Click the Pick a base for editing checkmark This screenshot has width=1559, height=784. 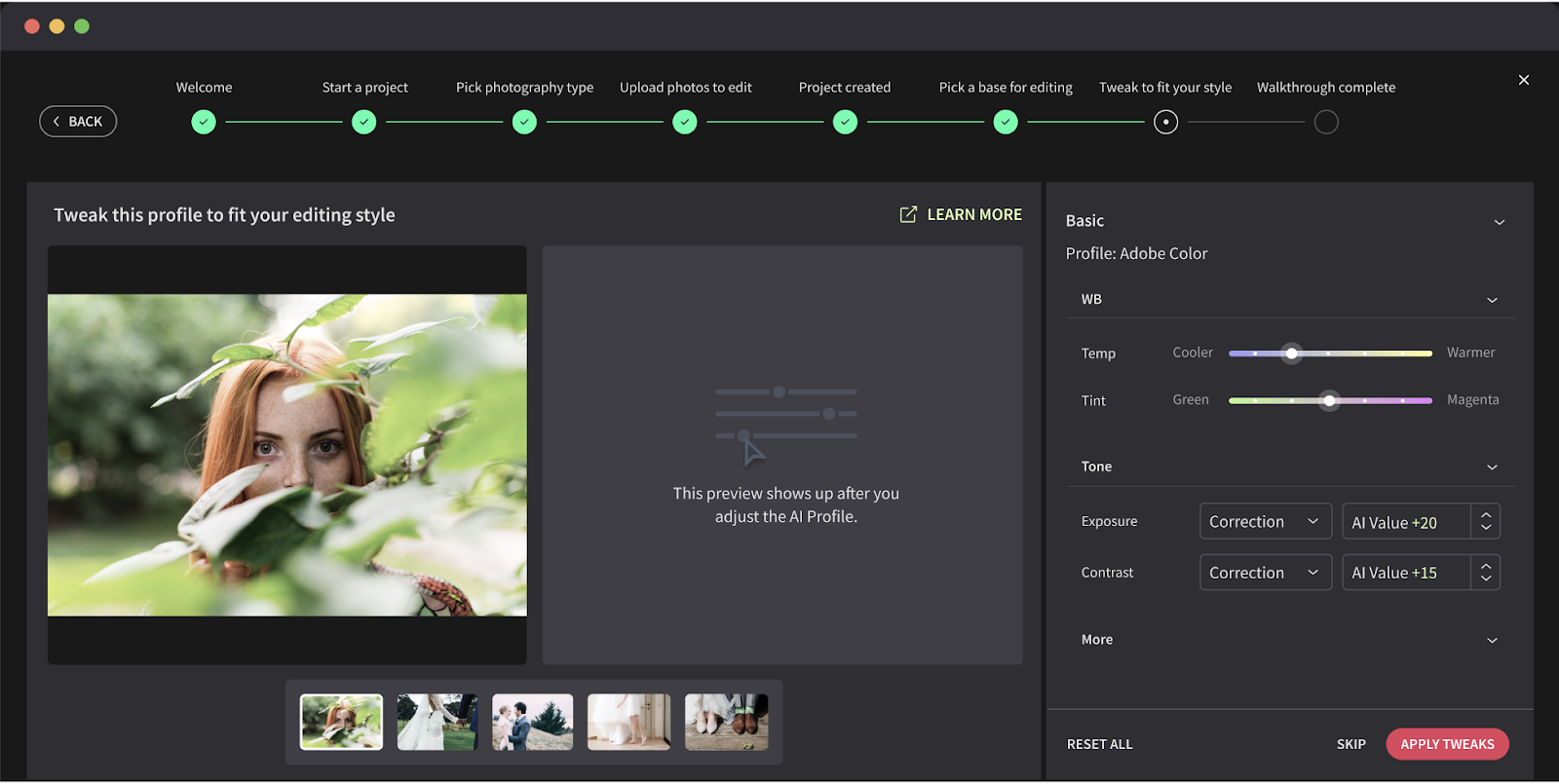1006,122
